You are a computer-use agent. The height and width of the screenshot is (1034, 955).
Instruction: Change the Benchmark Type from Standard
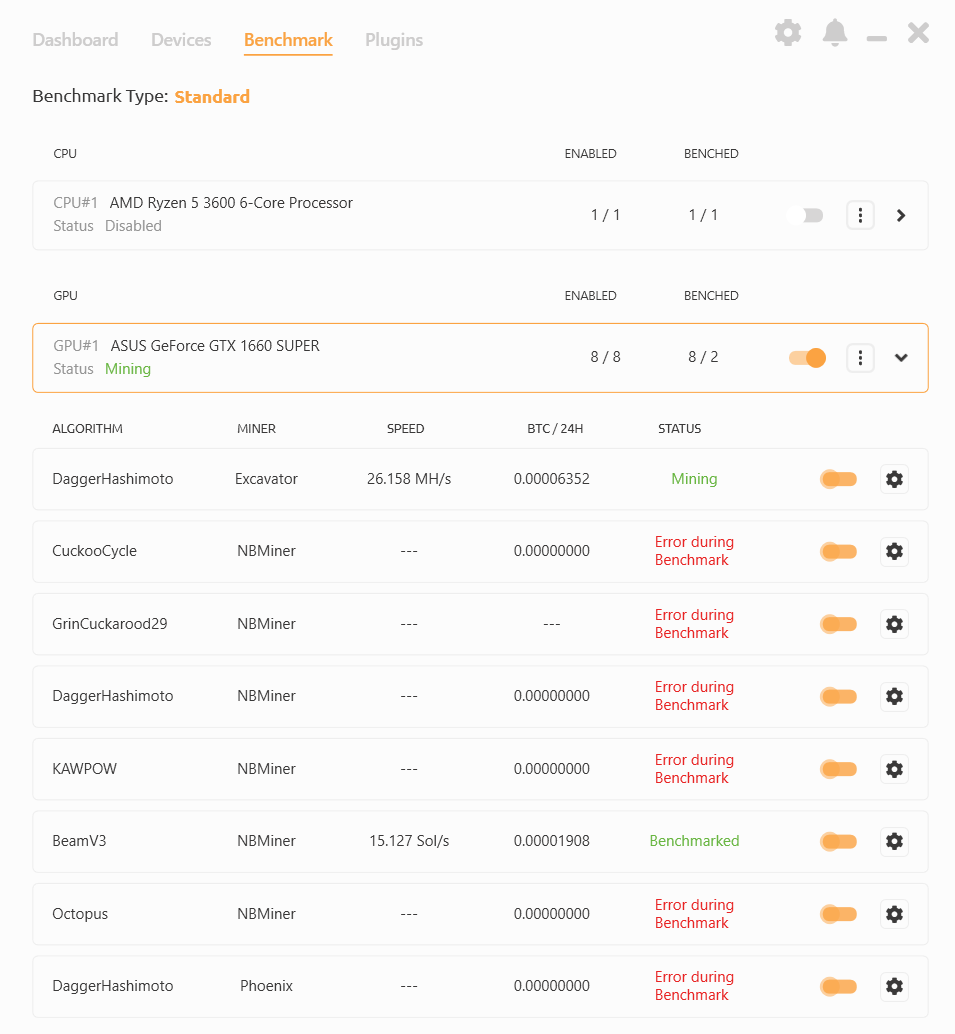tap(212, 97)
